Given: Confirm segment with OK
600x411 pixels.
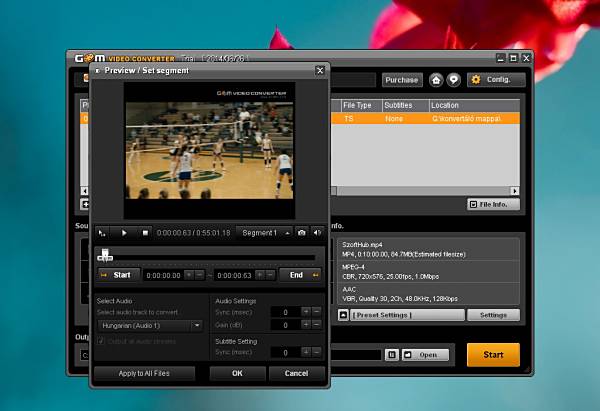Looking at the screenshot, I should 238,373.
